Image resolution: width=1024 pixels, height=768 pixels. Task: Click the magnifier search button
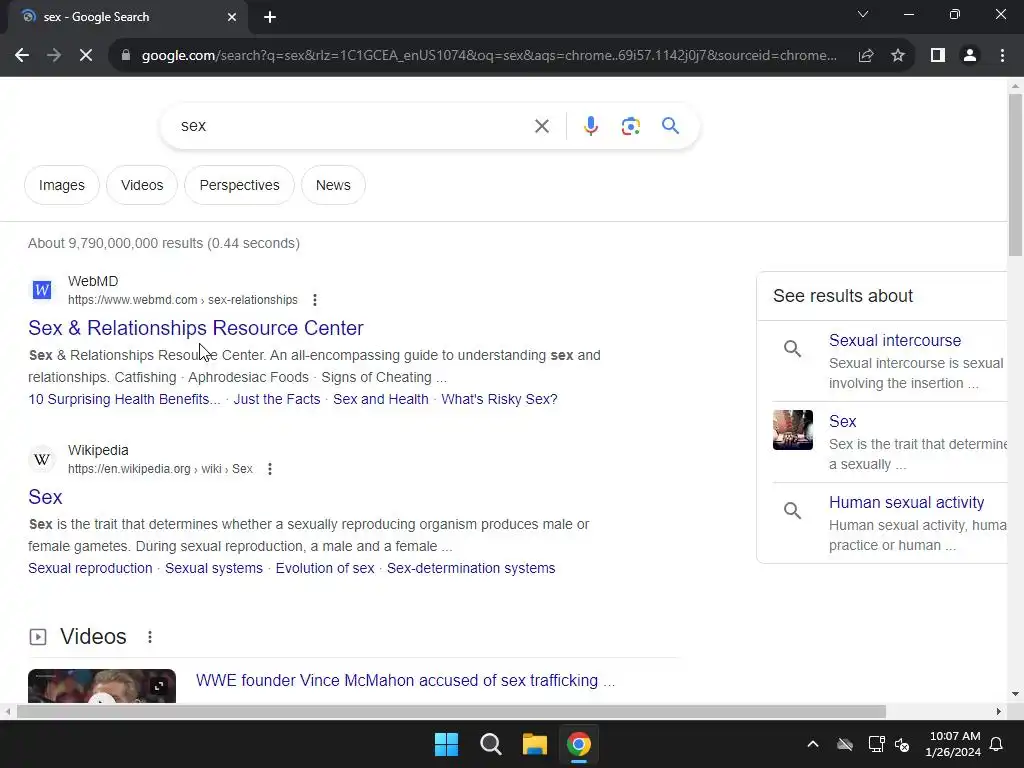point(671,125)
